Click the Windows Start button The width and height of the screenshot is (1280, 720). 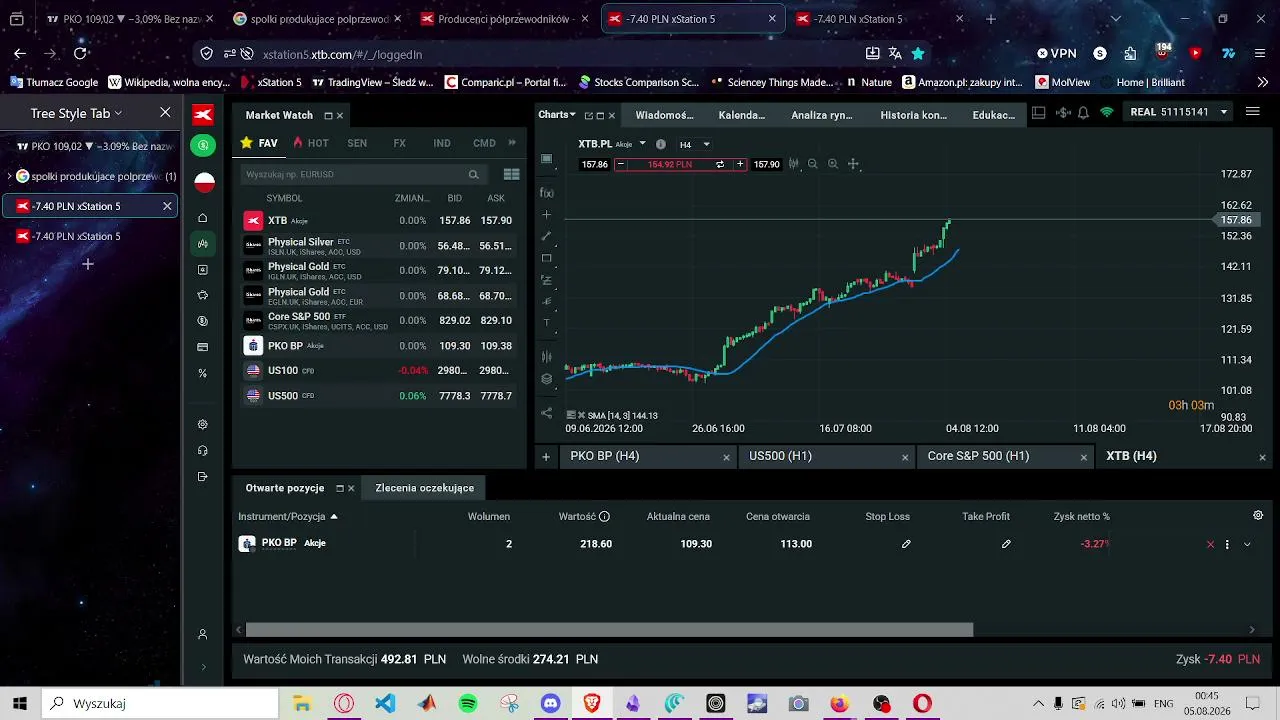tap(19, 703)
